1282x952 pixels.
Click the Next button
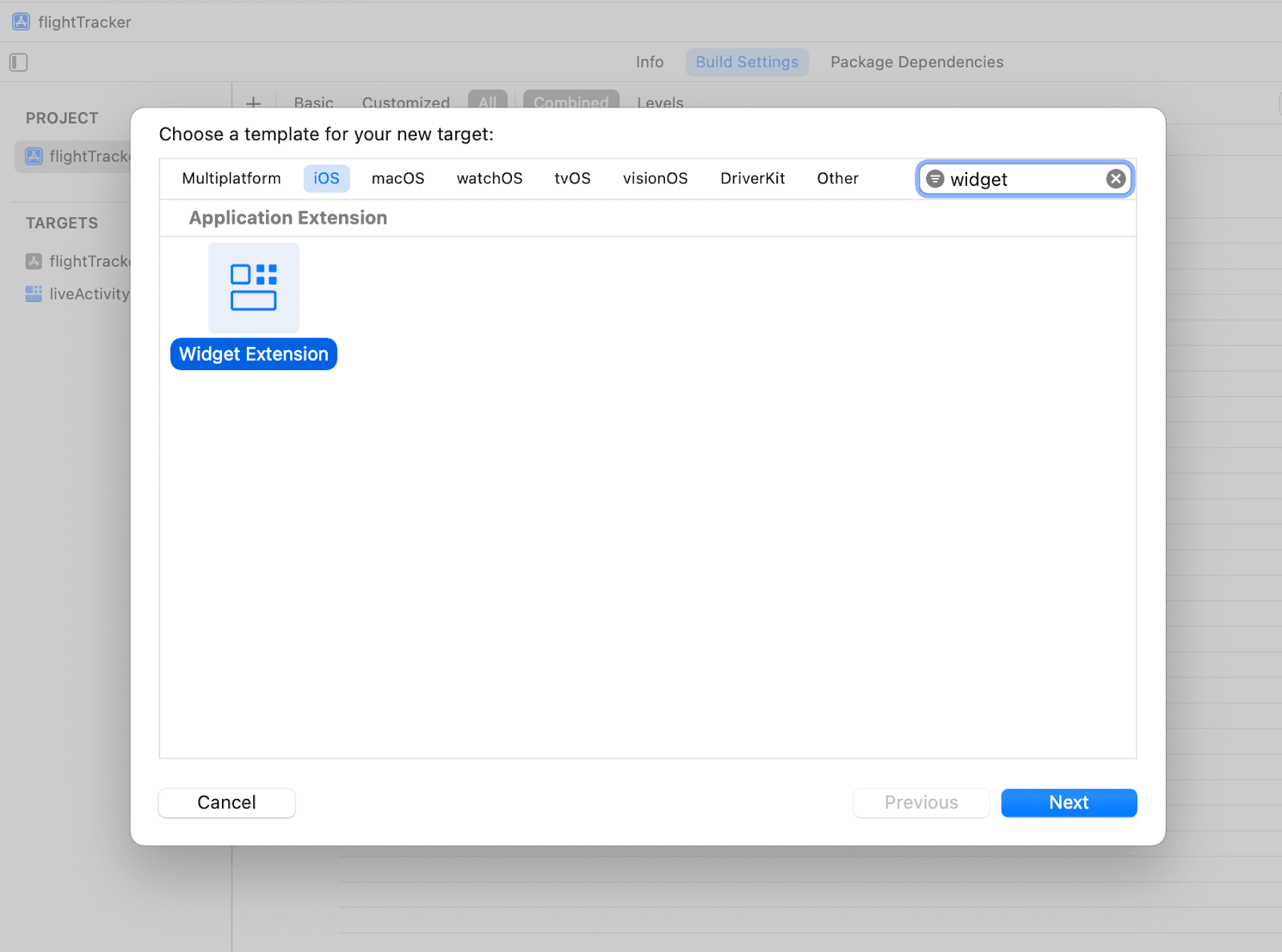tap(1069, 802)
